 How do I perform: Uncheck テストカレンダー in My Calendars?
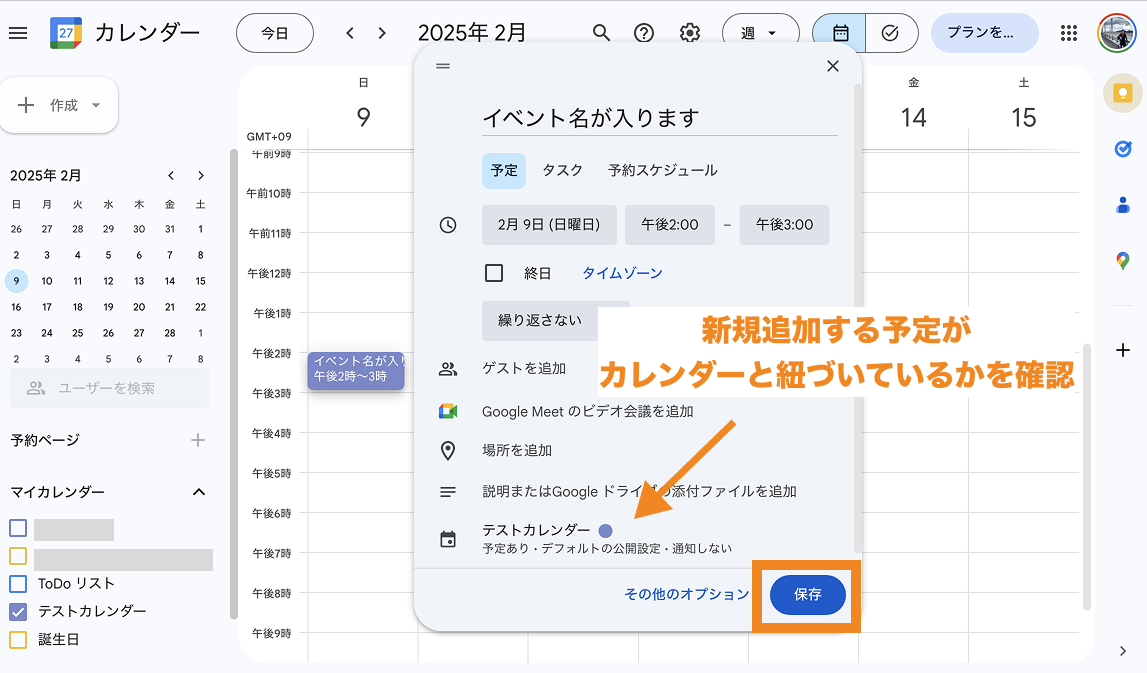[x=18, y=611]
